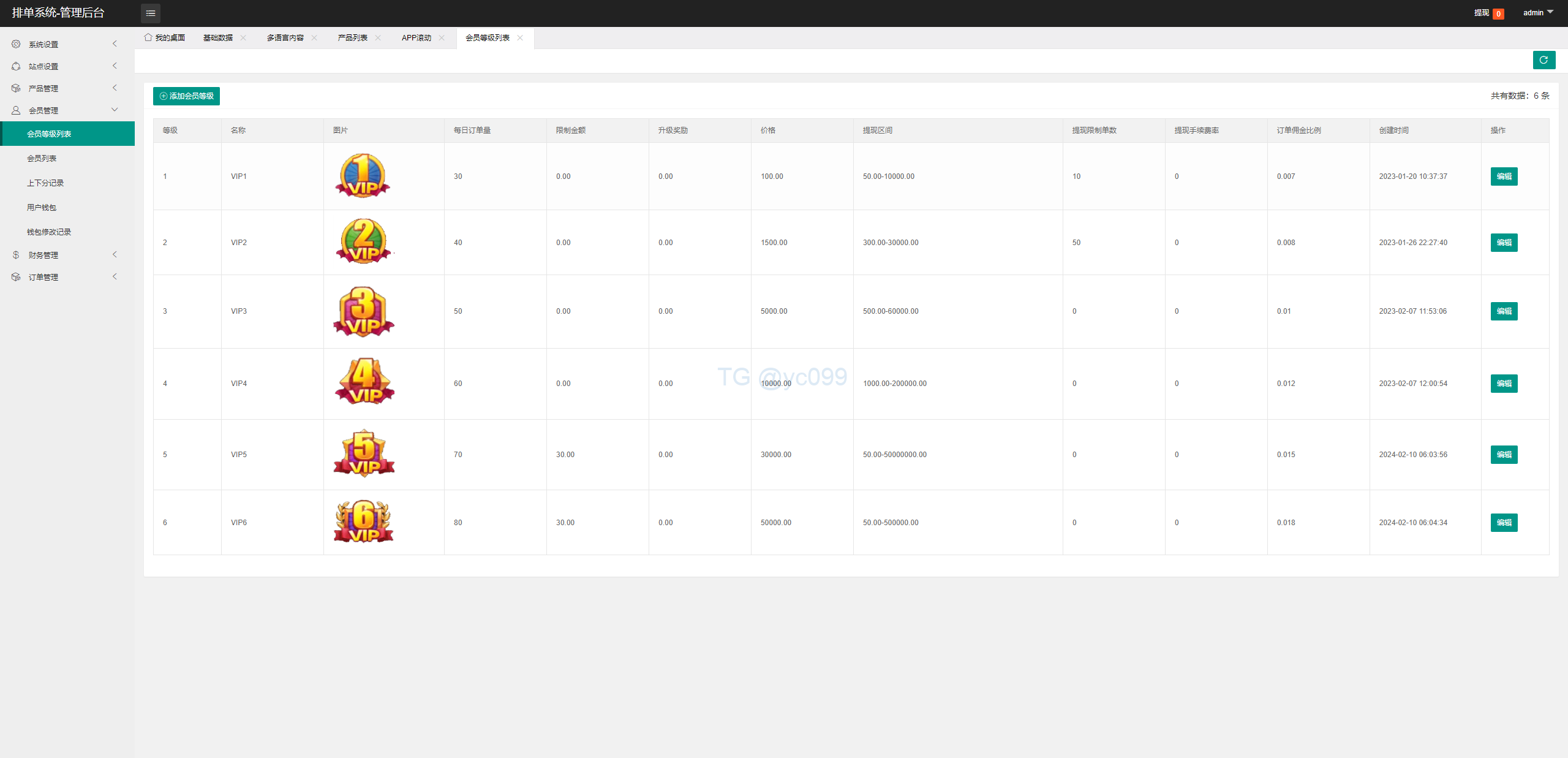Click the 添加会员等级 button

[x=186, y=96]
